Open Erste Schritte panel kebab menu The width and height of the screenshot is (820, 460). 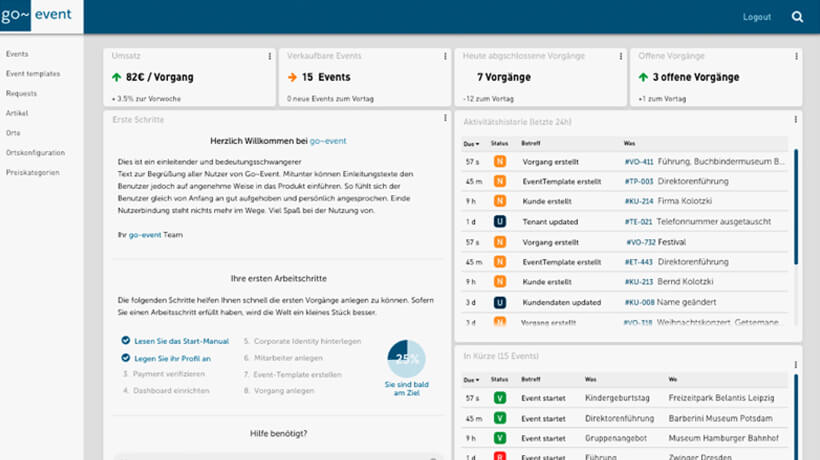(444, 119)
